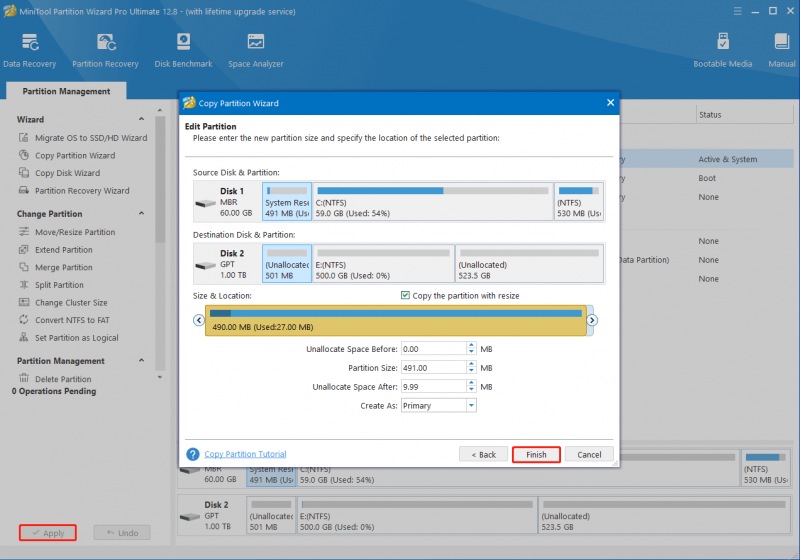Click the Delete Partition trash icon
Image resolution: width=800 pixels, height=560 pixels.
click(23, 378)
